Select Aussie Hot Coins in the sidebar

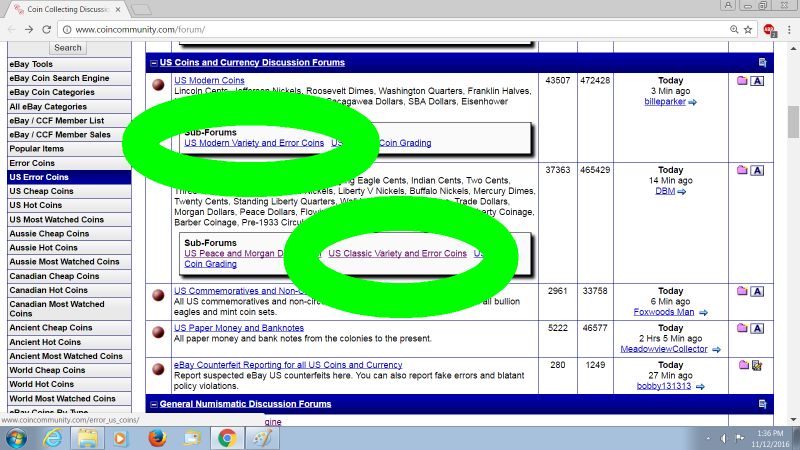pos(69,247)
